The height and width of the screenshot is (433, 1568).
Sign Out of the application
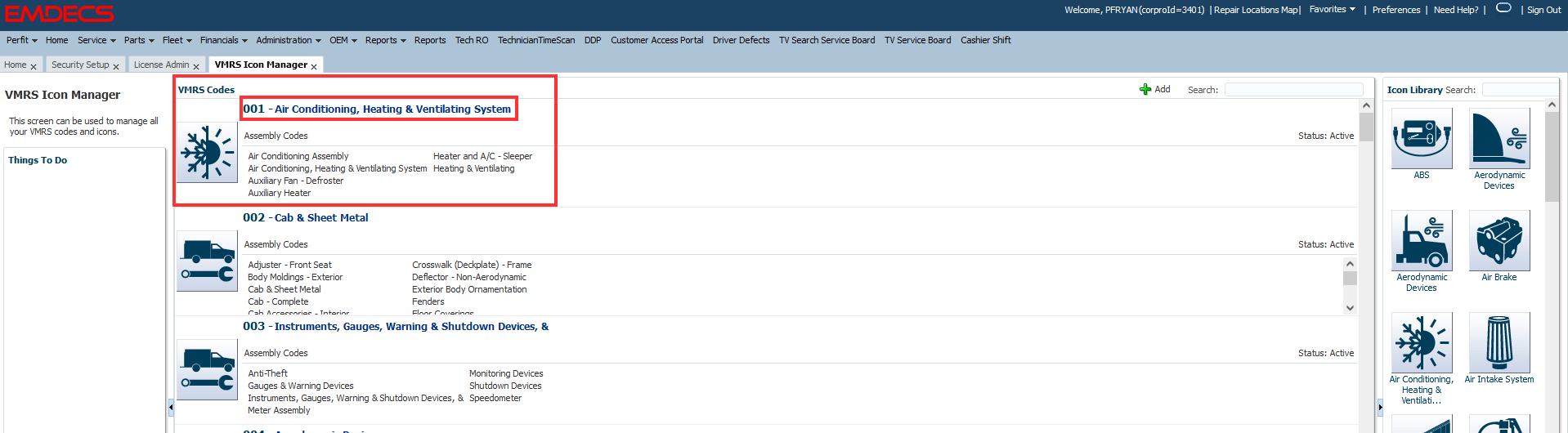(x=1543, y=10)
